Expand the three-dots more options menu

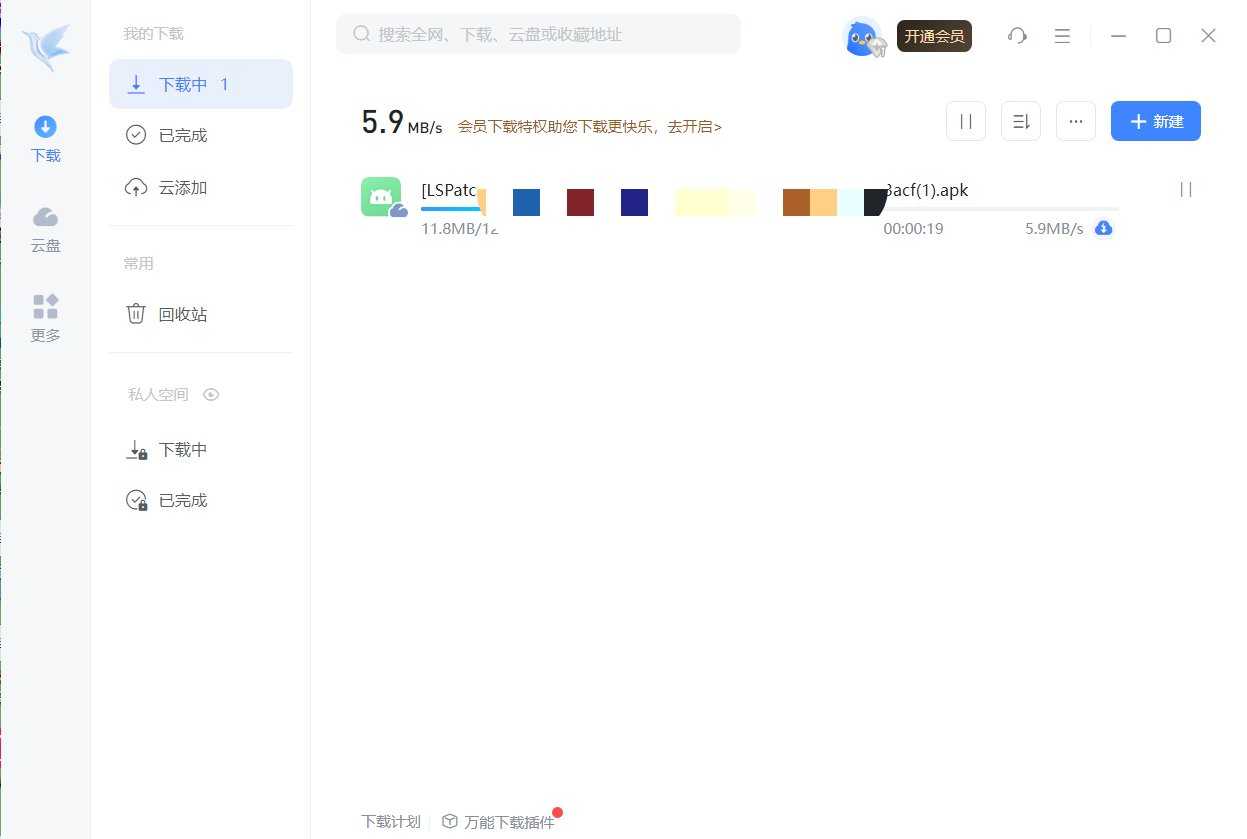pos(1076,121)
